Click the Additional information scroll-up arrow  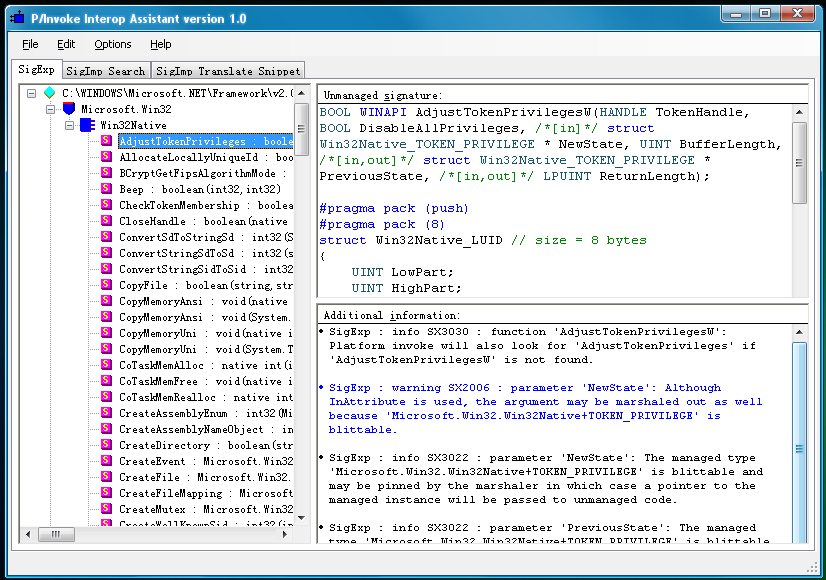tap(799, 332)
